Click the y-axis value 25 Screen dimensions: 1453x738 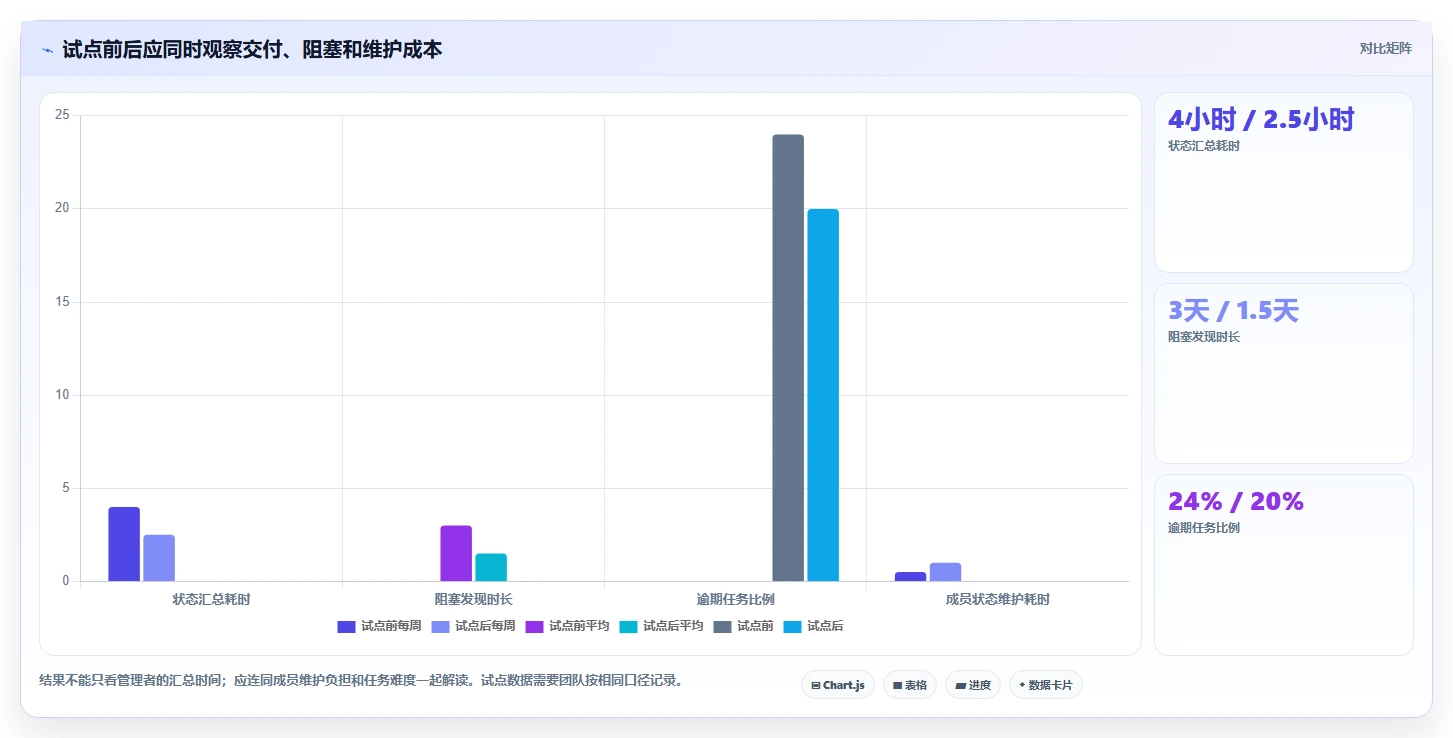[62, 115]
